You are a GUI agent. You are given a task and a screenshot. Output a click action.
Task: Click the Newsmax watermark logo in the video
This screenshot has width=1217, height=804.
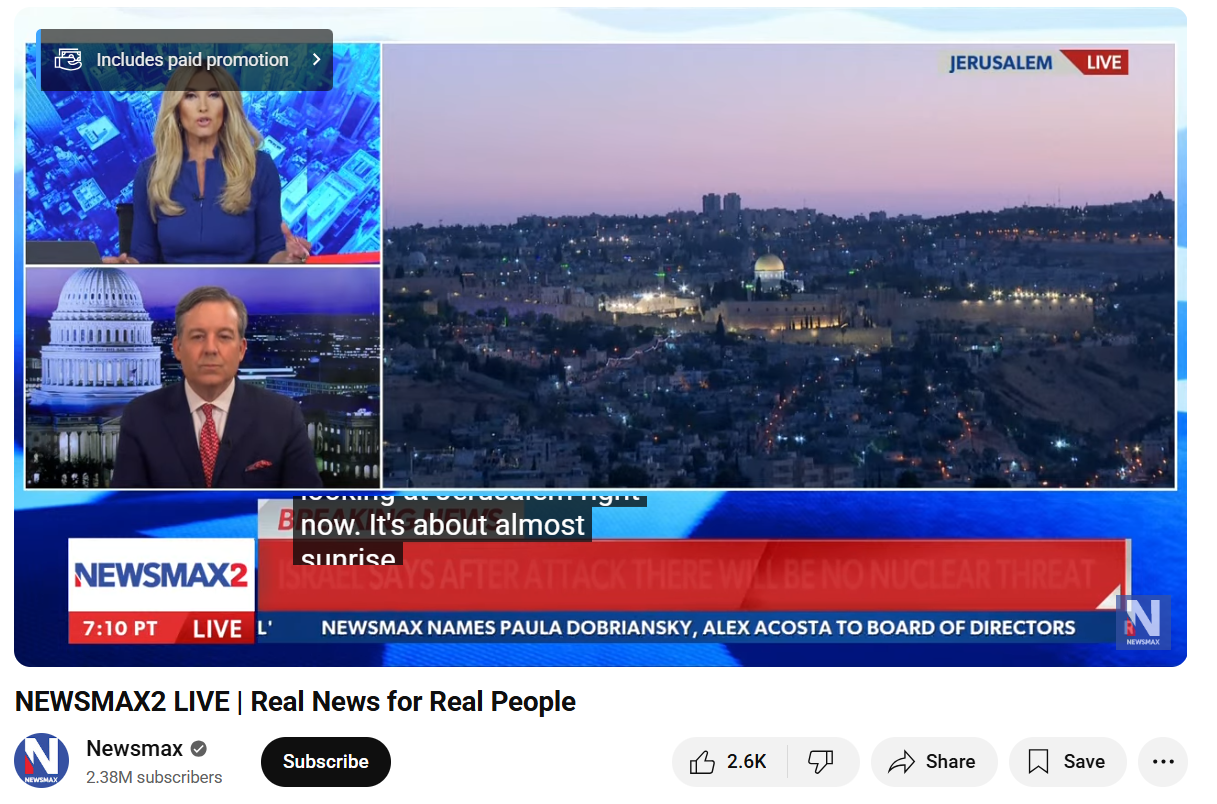point(1143,622)
